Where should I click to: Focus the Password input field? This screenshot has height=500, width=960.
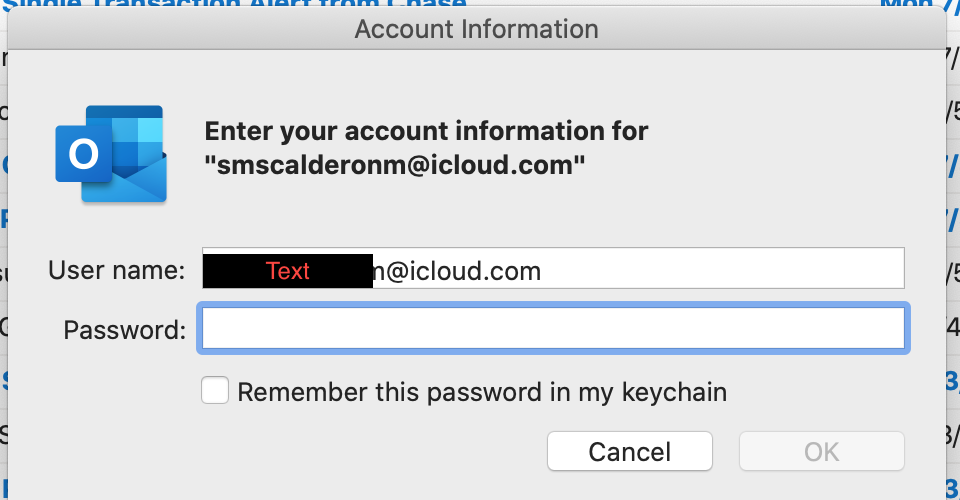(x=553, y=329)
